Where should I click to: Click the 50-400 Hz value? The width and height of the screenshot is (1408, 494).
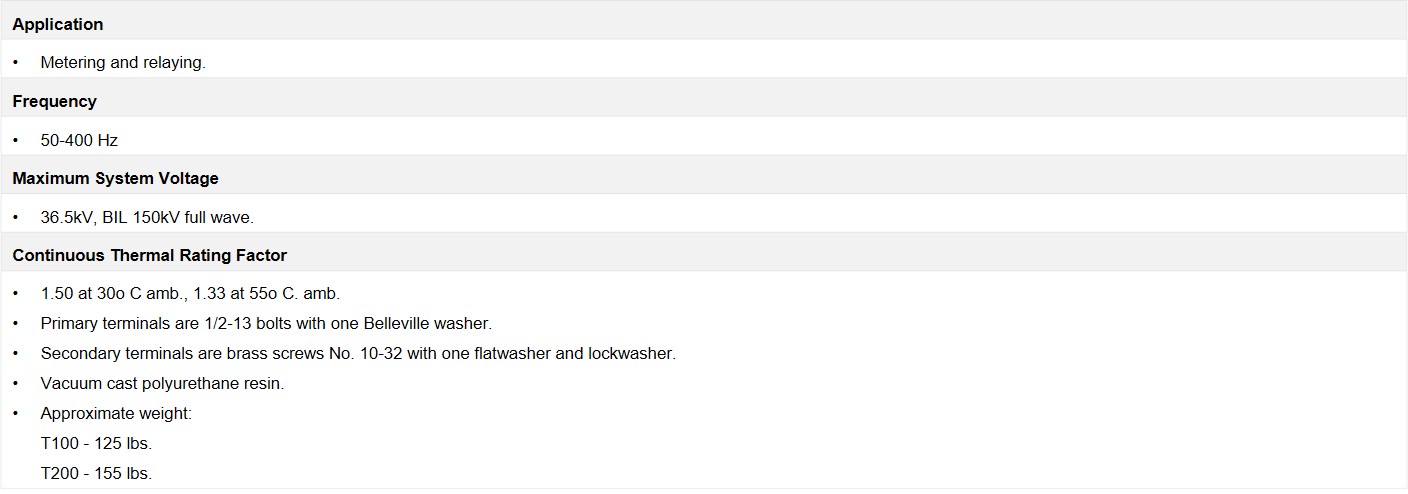point(79,140)
